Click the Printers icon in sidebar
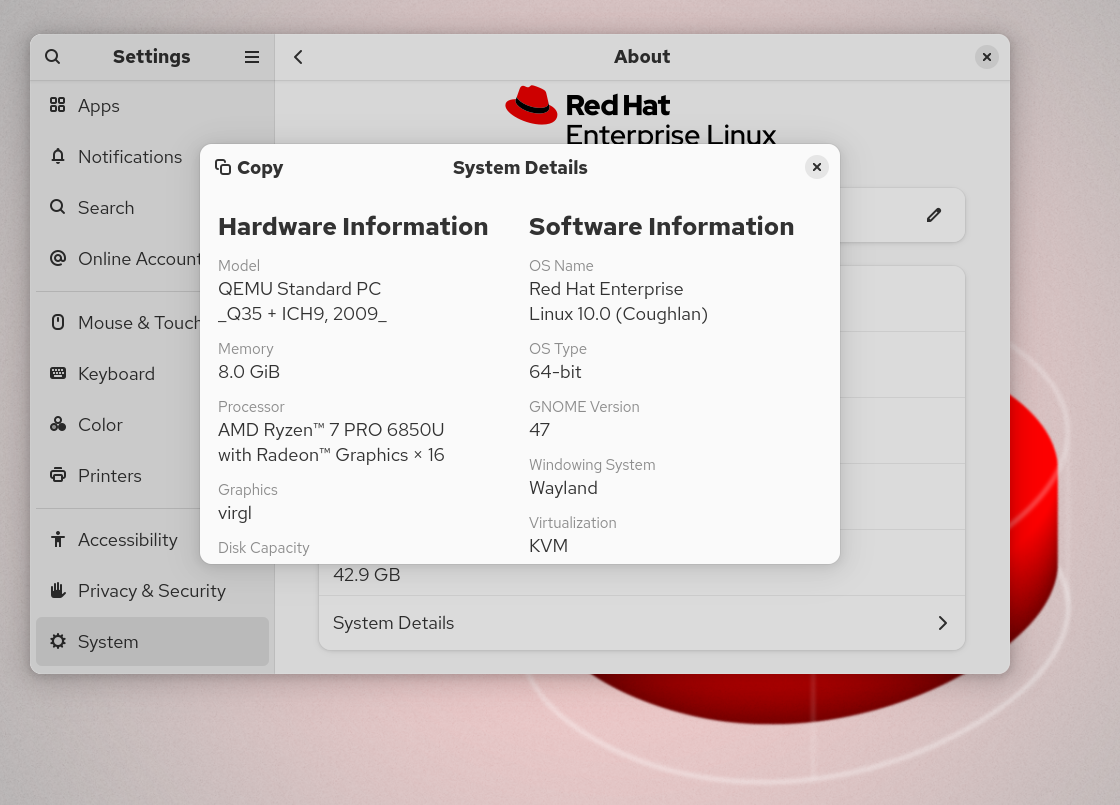The width and height of the screenshot is (1120, 805). pyautogui.click(x=58, y=475)
